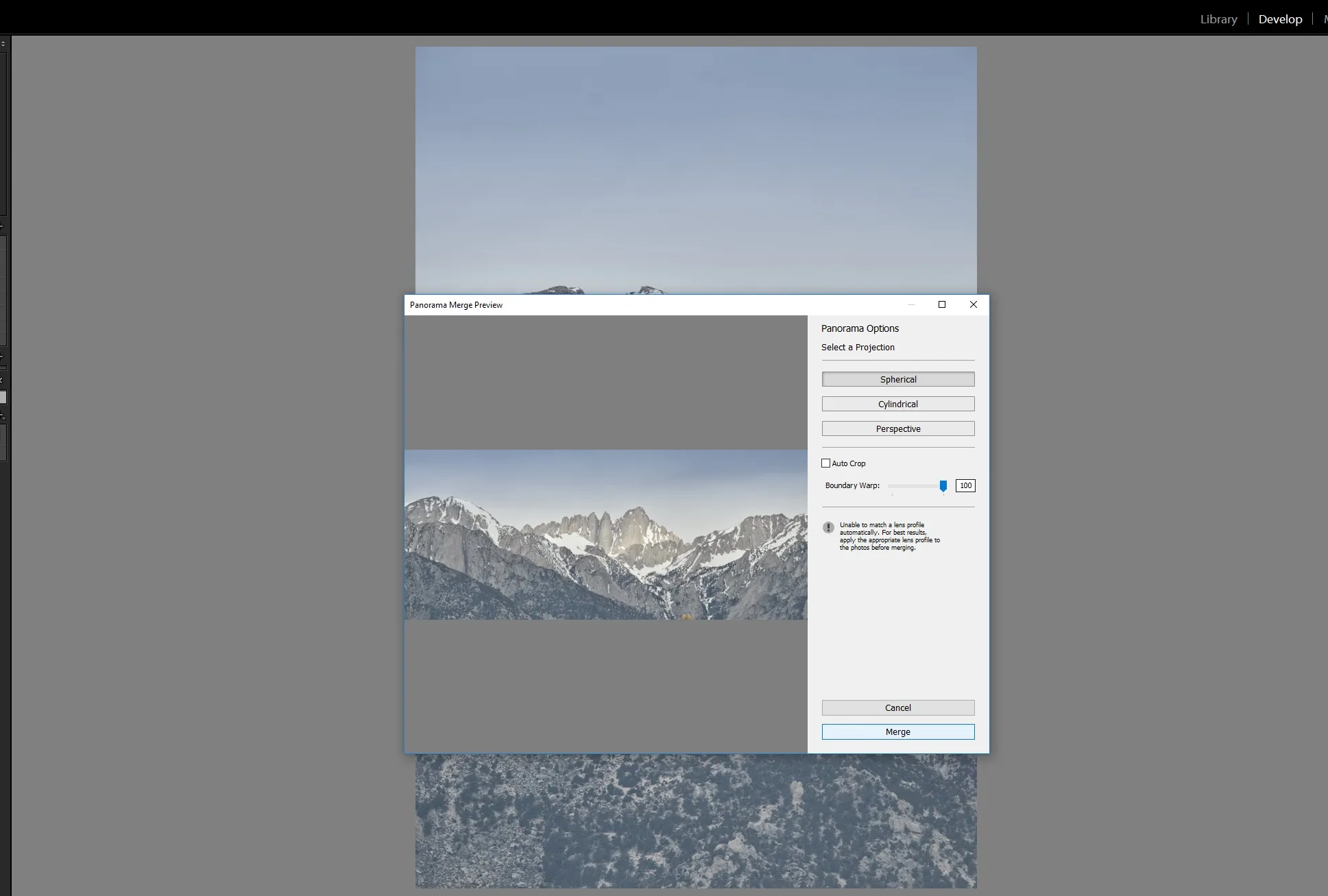The height and width of the screenshot is (896, 1328).
Task: Switch to the Library module
Action: coord(1218,19)
